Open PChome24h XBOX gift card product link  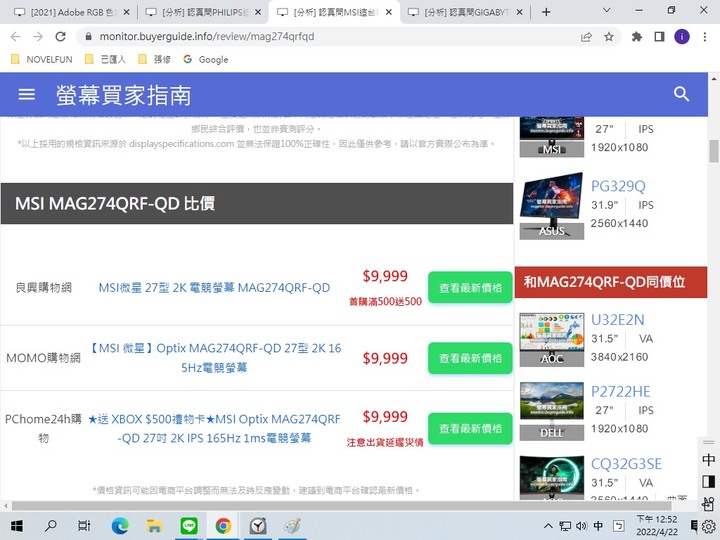[x=214, y=428]
